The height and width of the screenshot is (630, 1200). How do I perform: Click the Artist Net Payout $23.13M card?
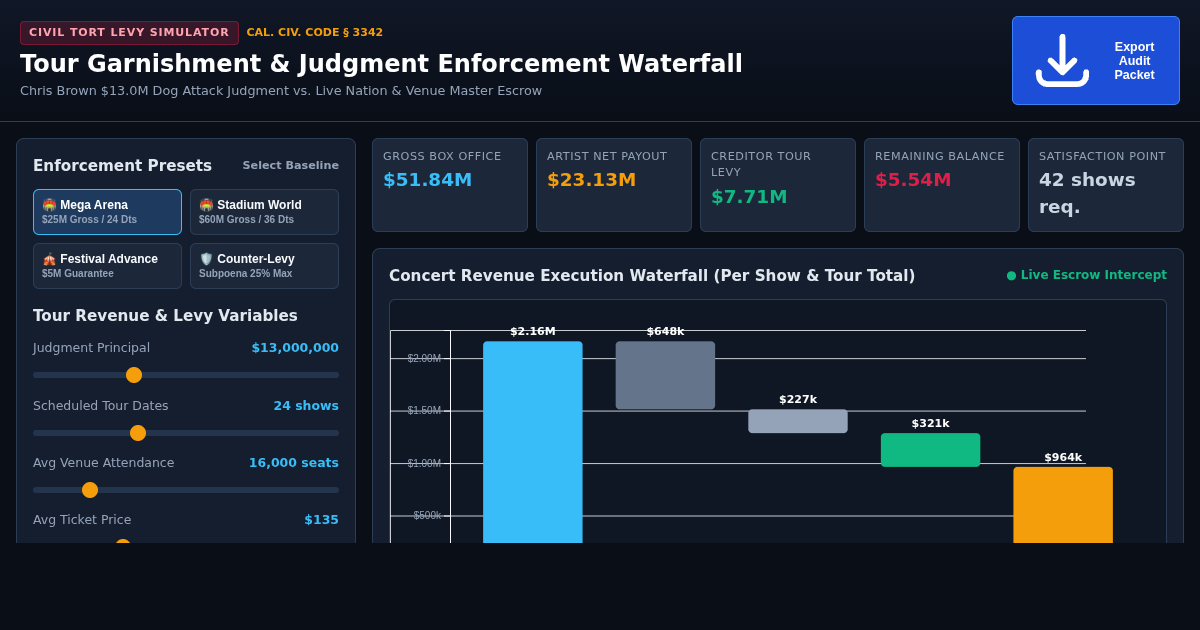click(x=614, y=185)
